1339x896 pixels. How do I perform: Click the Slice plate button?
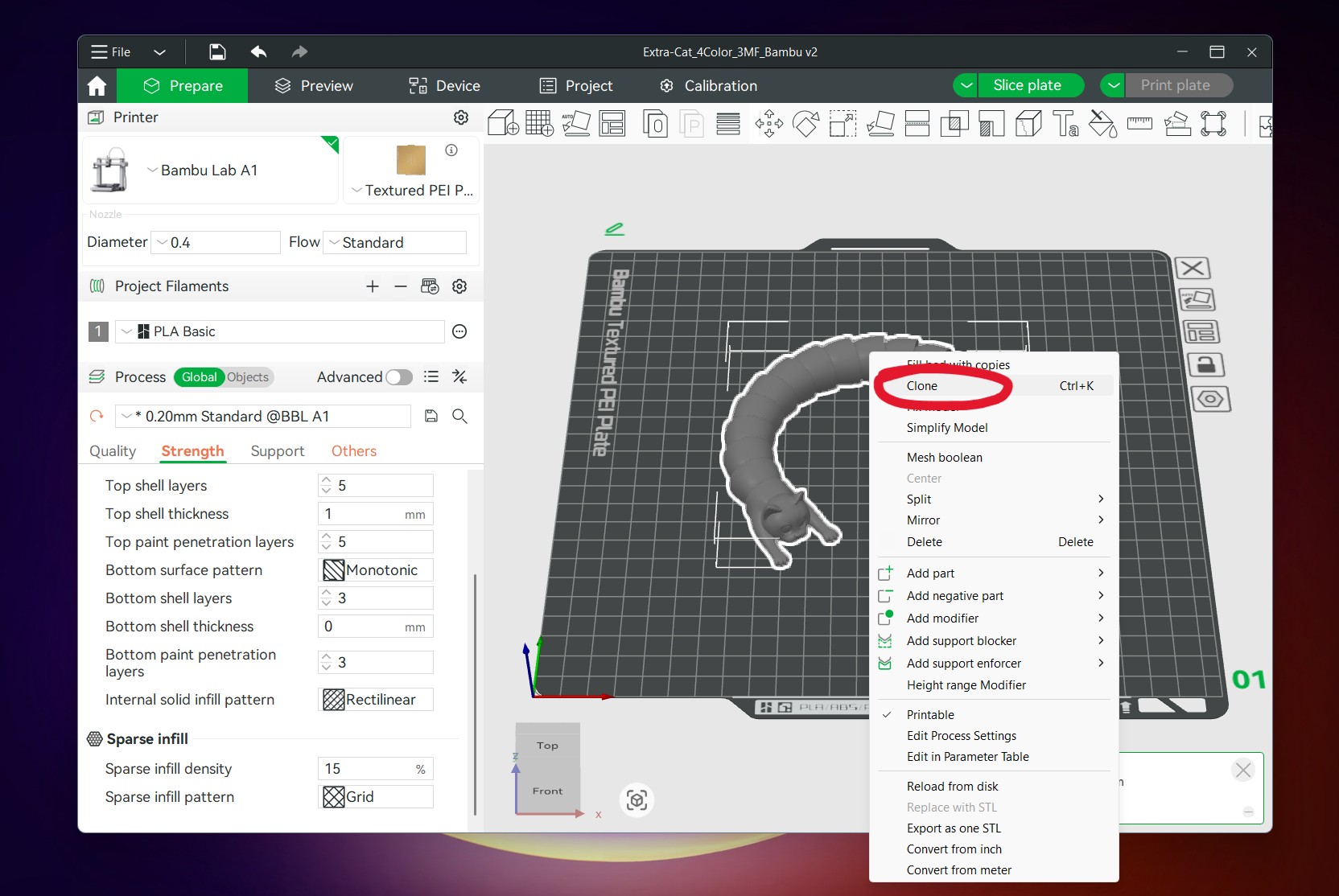pyautogui.click(x=1028, y=85)
